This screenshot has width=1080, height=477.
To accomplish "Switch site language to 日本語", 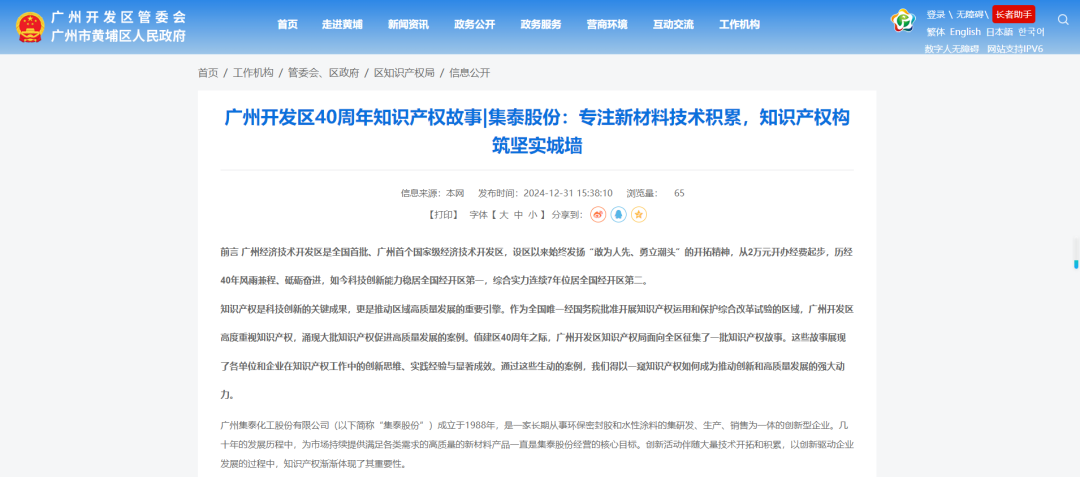I will tap(999, 32).
